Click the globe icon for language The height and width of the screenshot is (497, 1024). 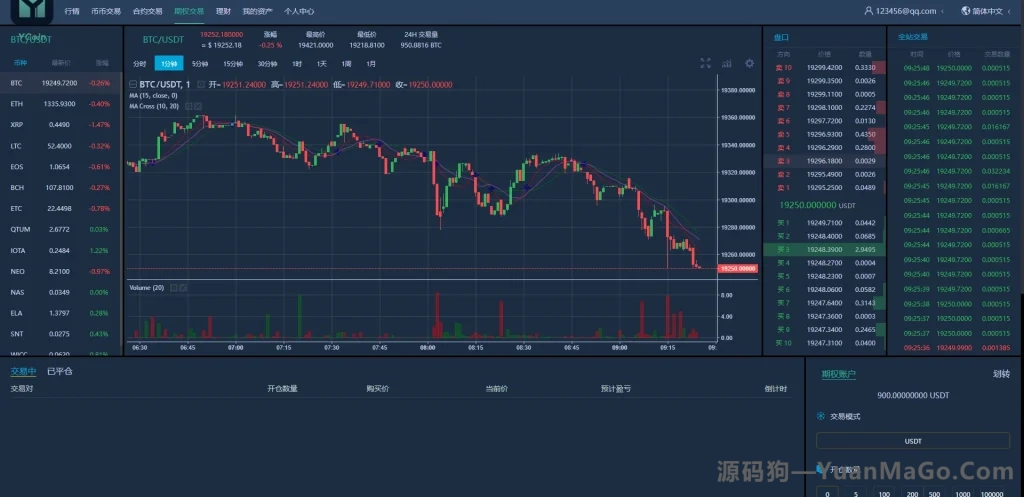tap(966, 11)
